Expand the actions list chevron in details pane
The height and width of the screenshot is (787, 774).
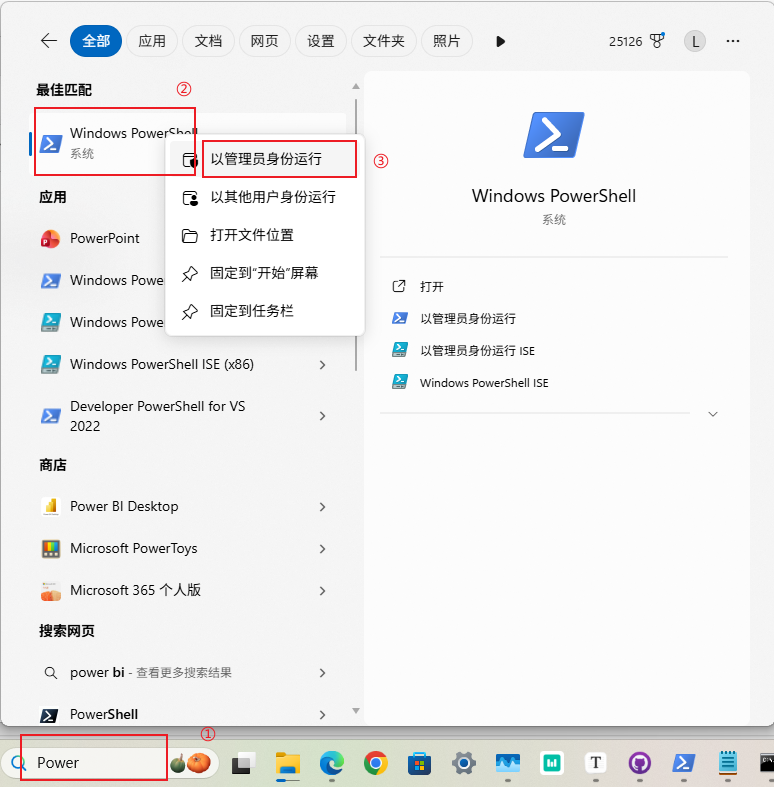tap(713, 414)
